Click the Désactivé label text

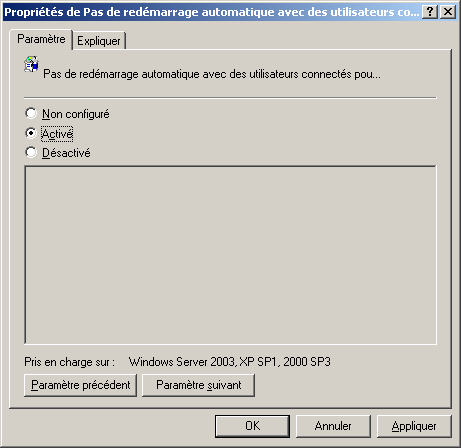pos(66,153)
